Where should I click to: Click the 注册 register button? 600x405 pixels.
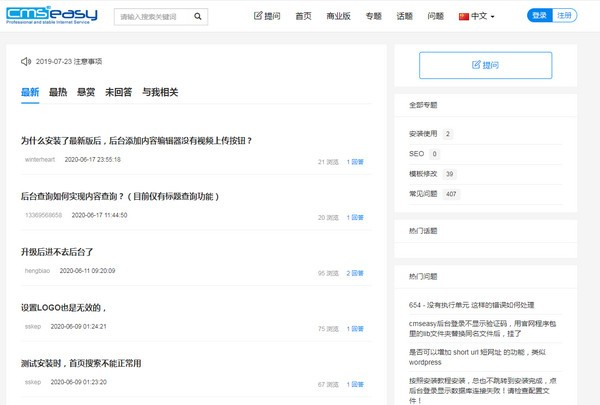[x=565, y=16]
